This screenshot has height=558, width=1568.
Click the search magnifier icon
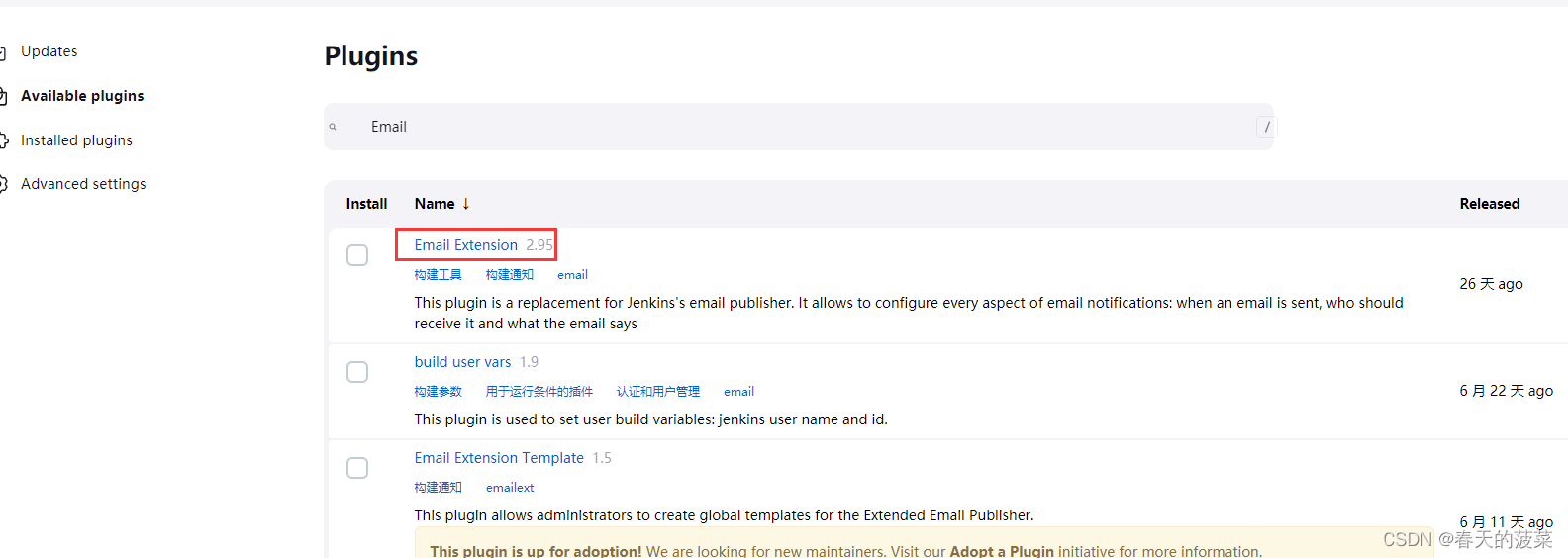(333, 127)
